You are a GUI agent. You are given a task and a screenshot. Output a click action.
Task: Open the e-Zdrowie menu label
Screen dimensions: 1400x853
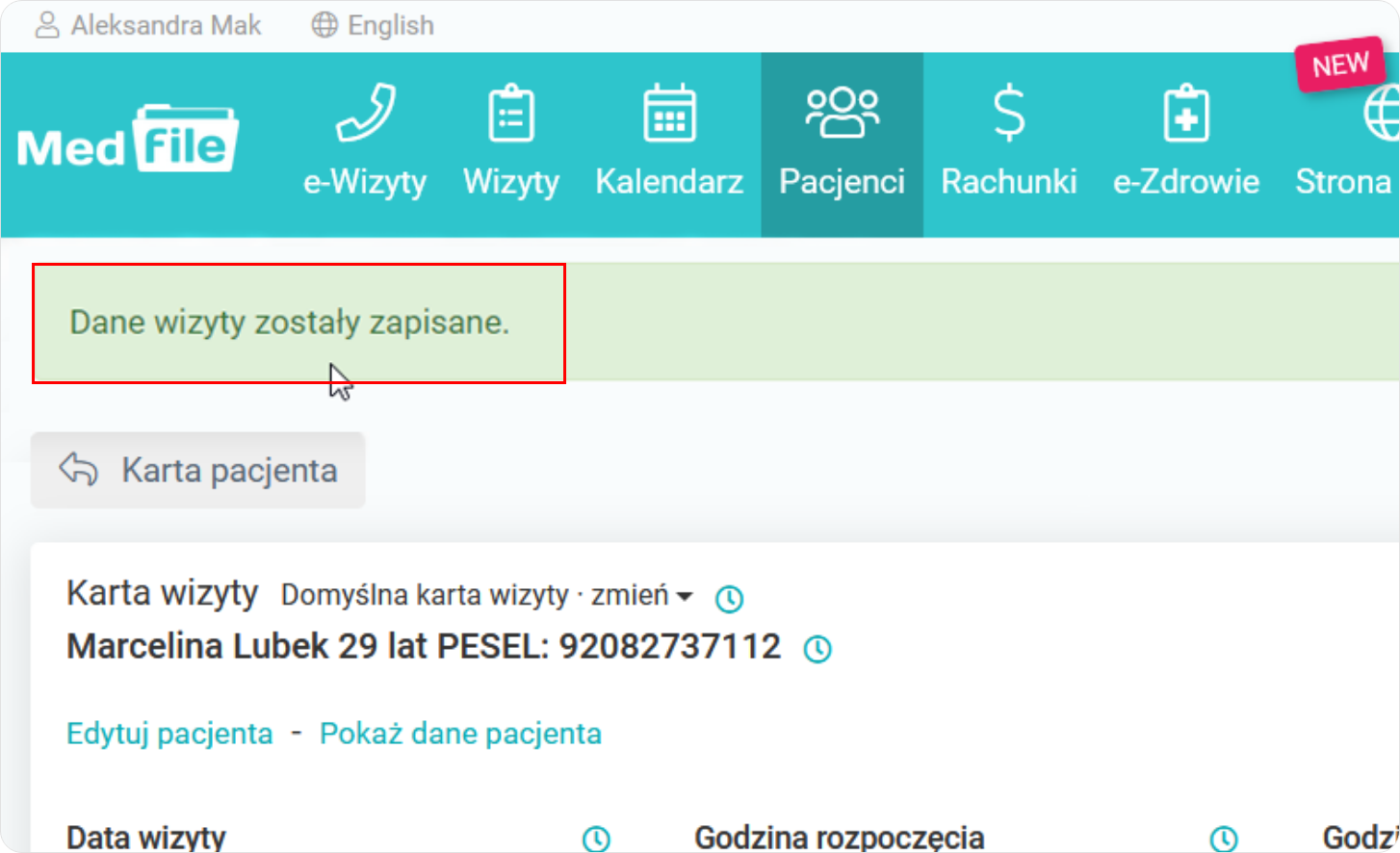pyautogui.click(x=1186, y=181)
